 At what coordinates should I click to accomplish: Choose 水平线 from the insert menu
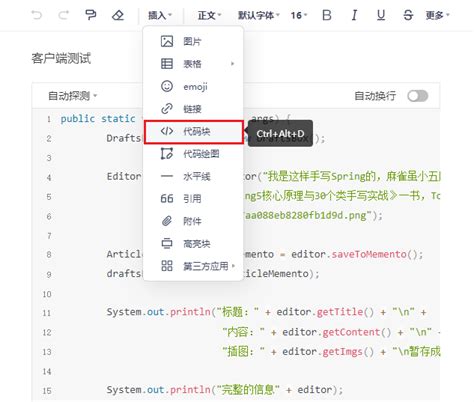(193, 176)
